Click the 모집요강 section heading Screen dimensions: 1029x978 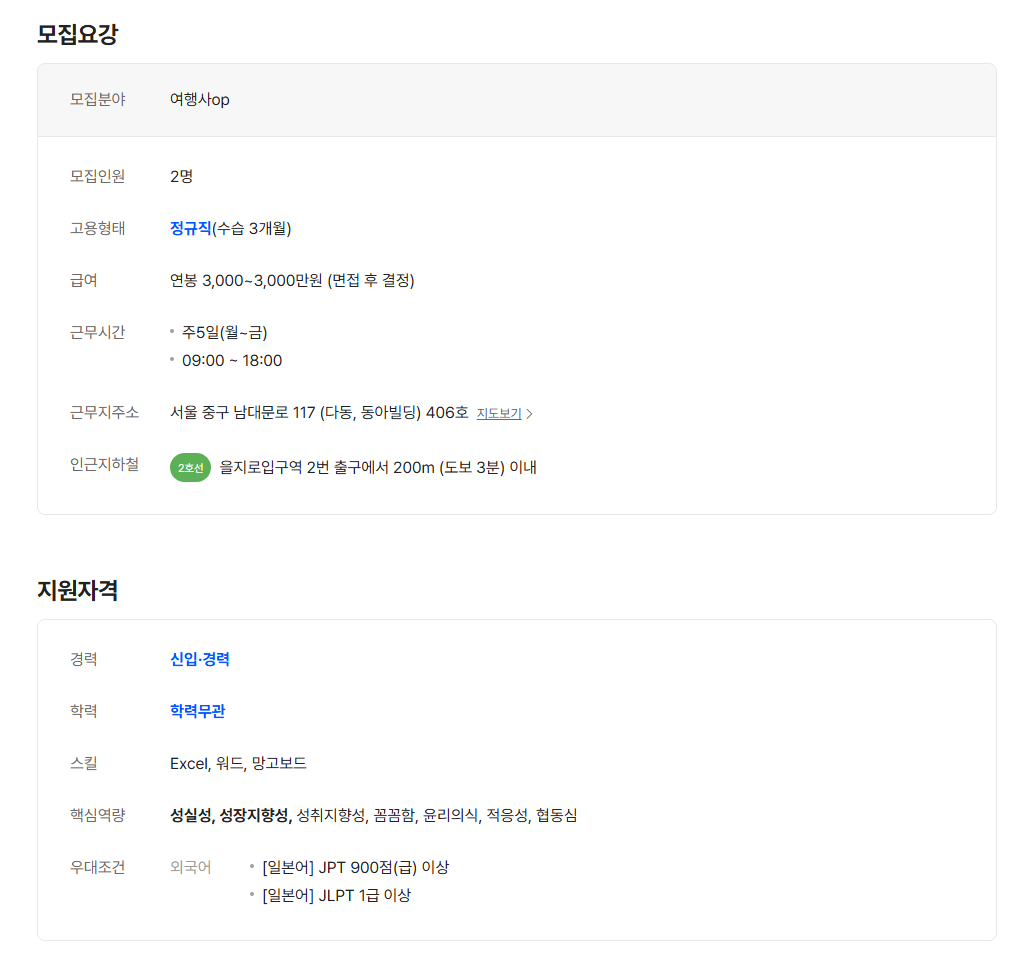coord(78,34)
